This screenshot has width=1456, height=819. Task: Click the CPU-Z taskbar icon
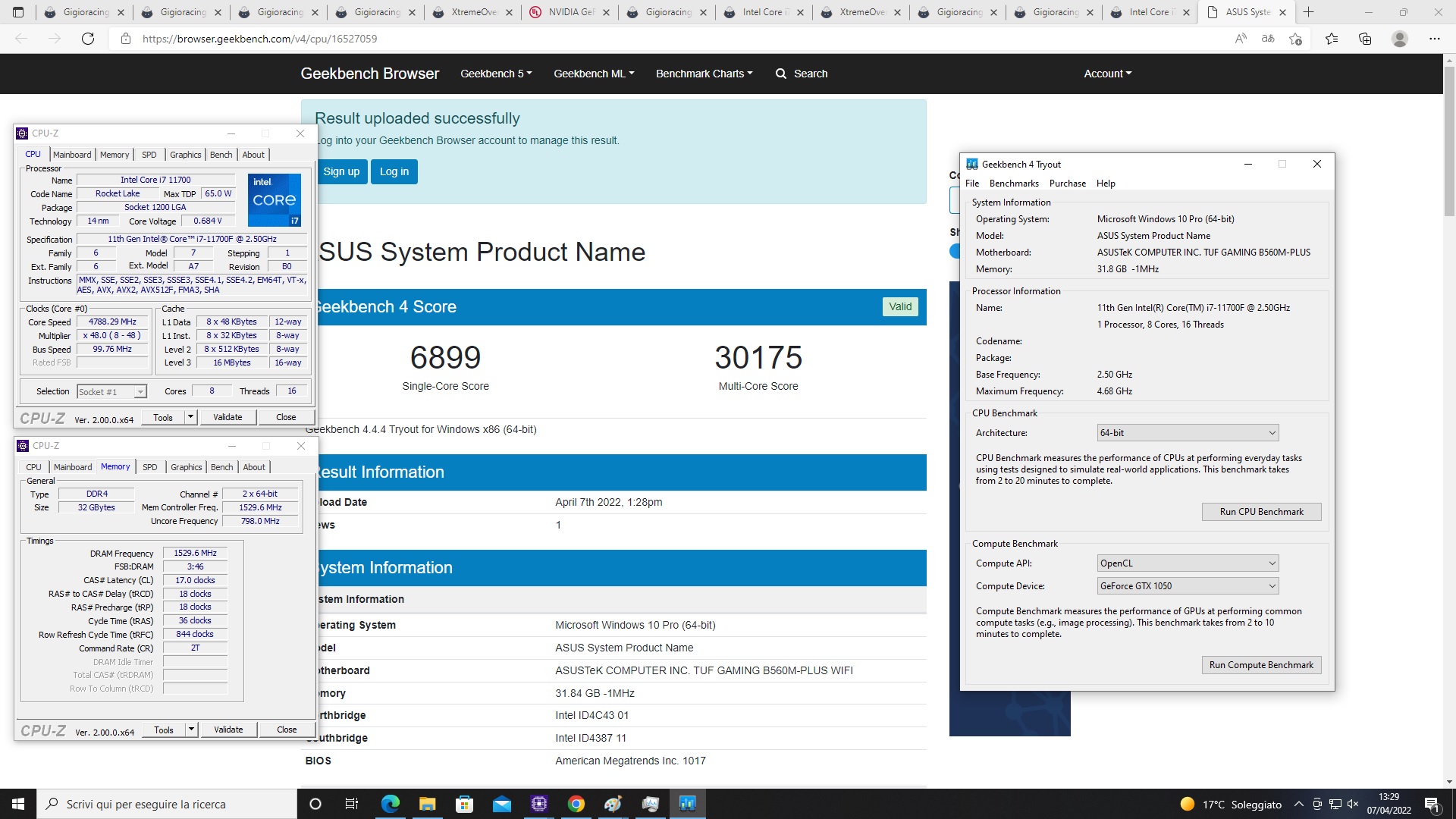[538, 804]
